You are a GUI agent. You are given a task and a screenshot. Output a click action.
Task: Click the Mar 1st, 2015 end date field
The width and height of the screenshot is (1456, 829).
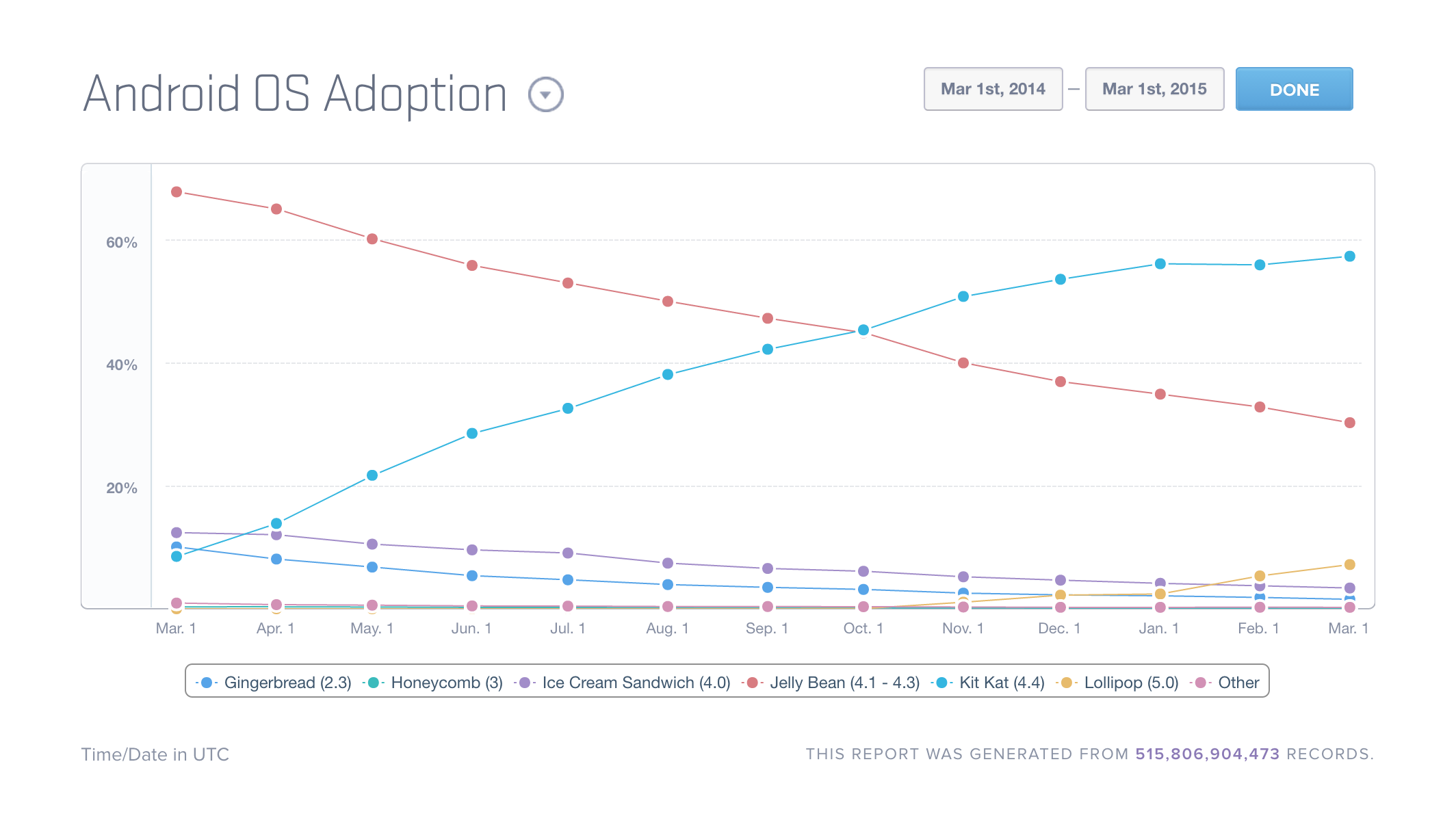pyautogui.click(x=1154, y=89)
